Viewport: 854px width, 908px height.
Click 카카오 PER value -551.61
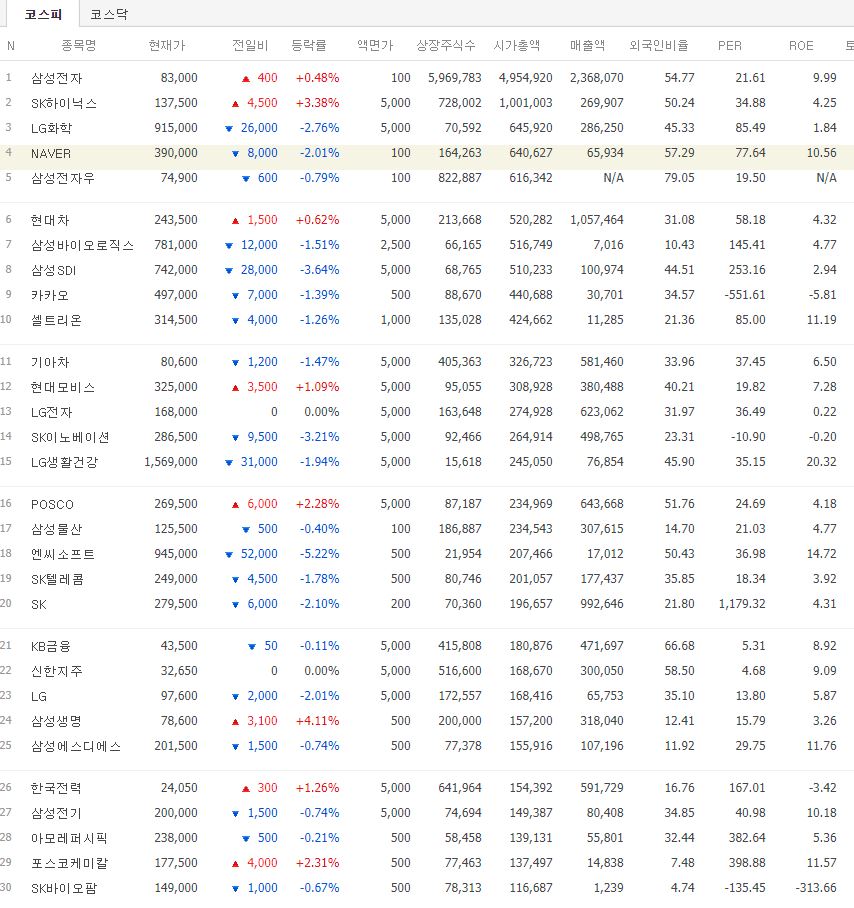click(745, 295)
